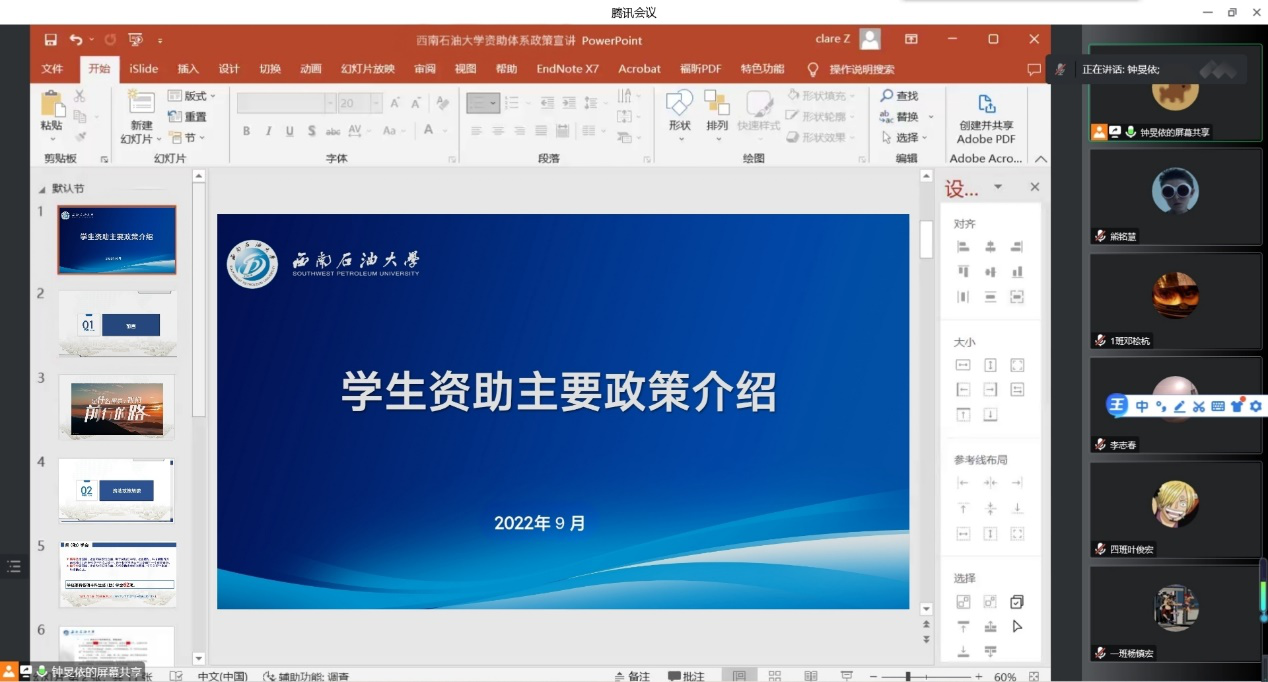Click the Paste clipboard icon
This screenshot has width=1268, height=682.
pos(51,105)
